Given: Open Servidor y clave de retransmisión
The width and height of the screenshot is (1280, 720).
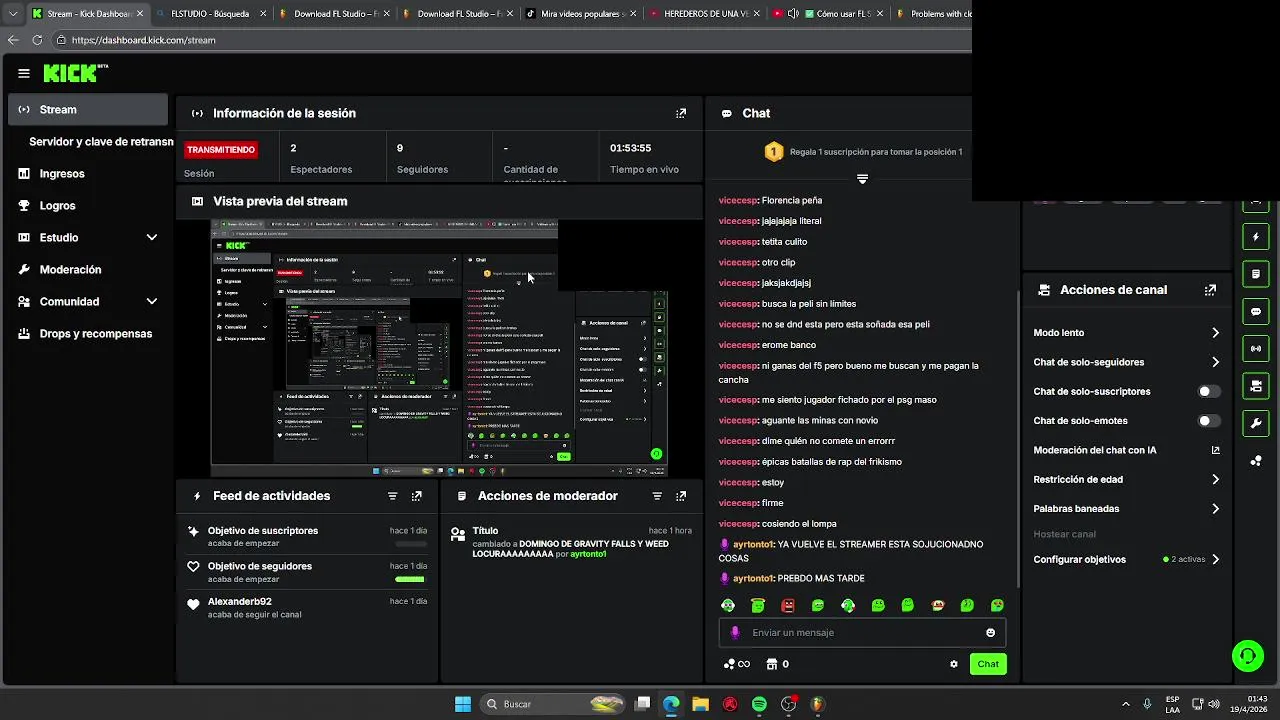Looking at the screenshot, I should 101,142.
